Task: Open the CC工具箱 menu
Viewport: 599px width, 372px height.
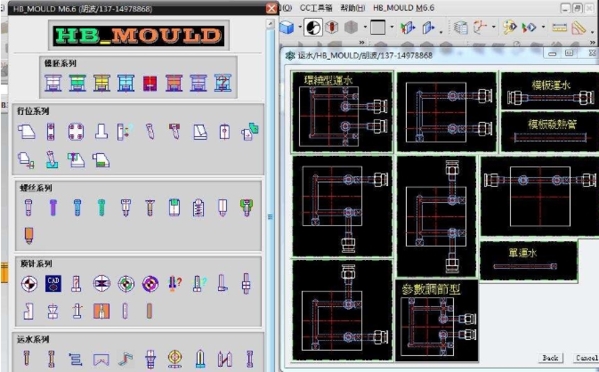Action: [316, 8]
